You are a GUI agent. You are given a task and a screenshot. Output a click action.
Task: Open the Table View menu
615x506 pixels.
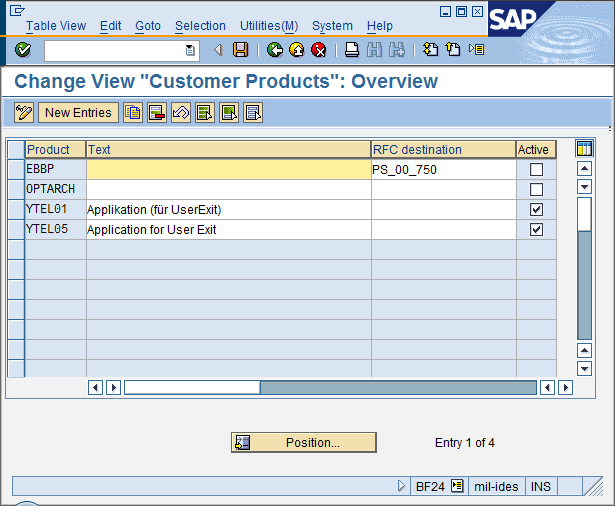tap(56, 26)
